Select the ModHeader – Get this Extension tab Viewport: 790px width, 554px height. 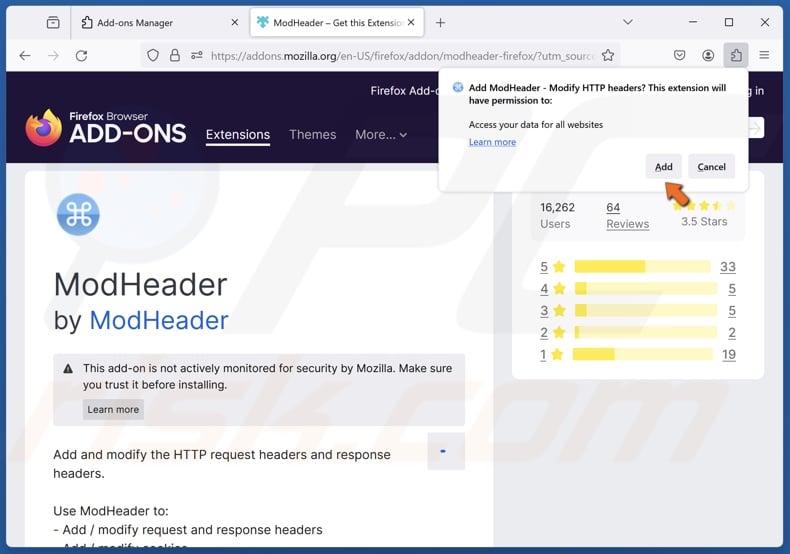[x=337, y=23]
